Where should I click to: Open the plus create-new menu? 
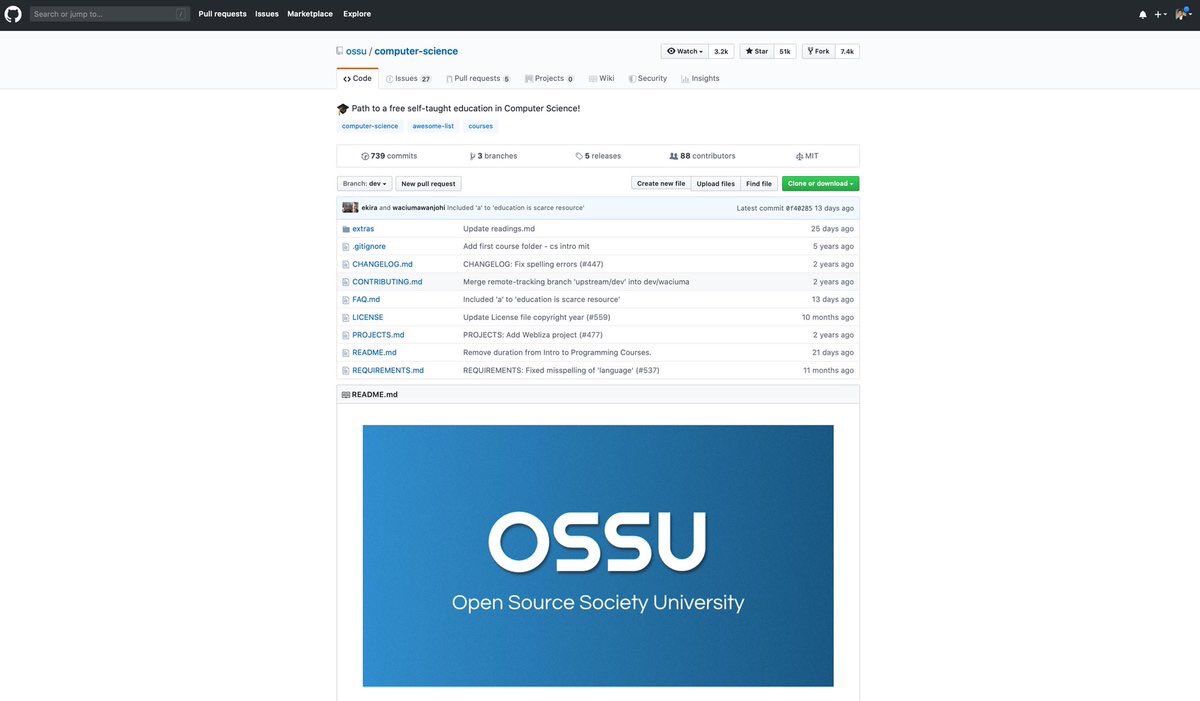(1160, 14)
